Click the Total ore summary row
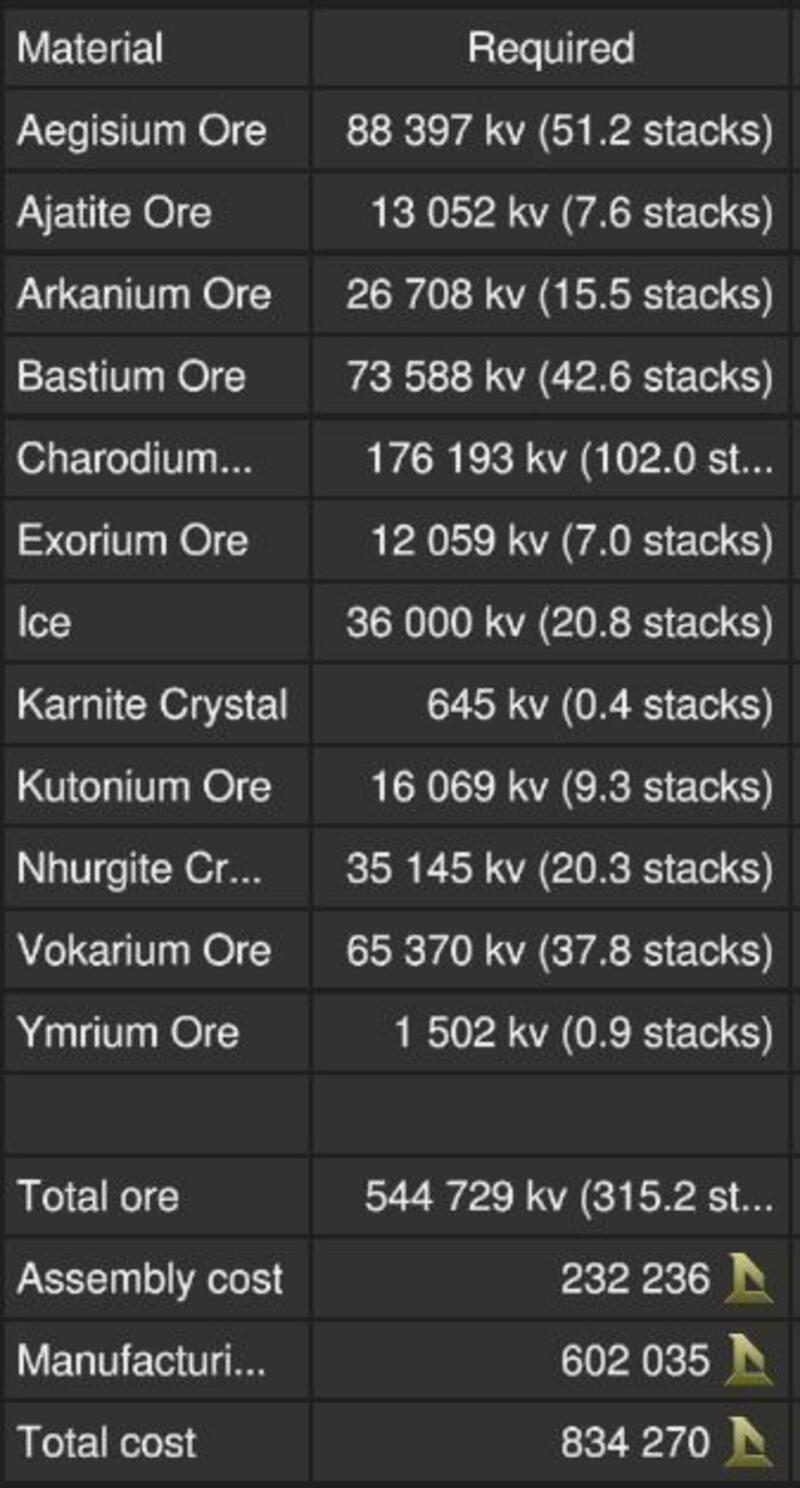800x1488 pixels. tap(396, 1196)
